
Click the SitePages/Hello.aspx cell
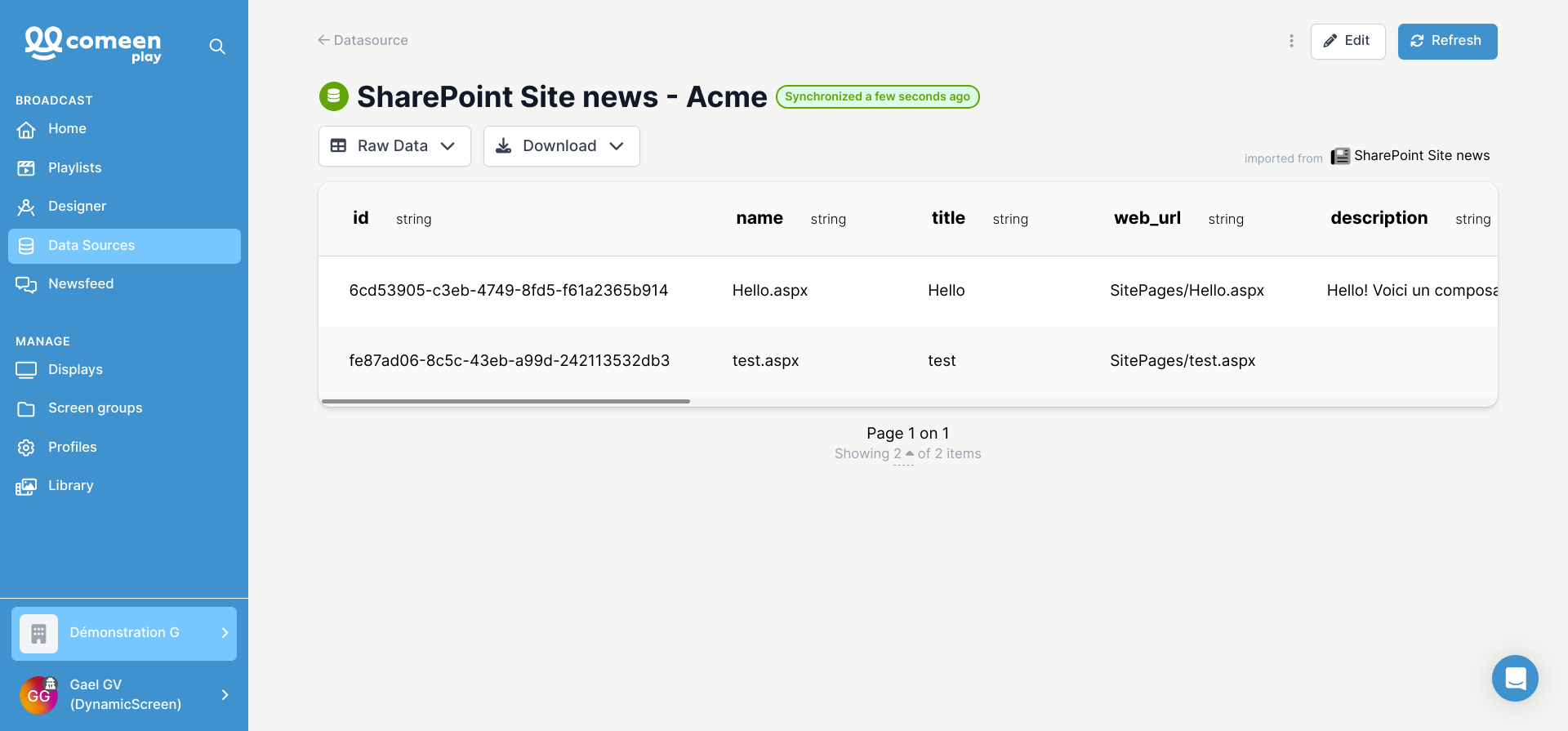pyautogui.click(x=1187, y=291)
